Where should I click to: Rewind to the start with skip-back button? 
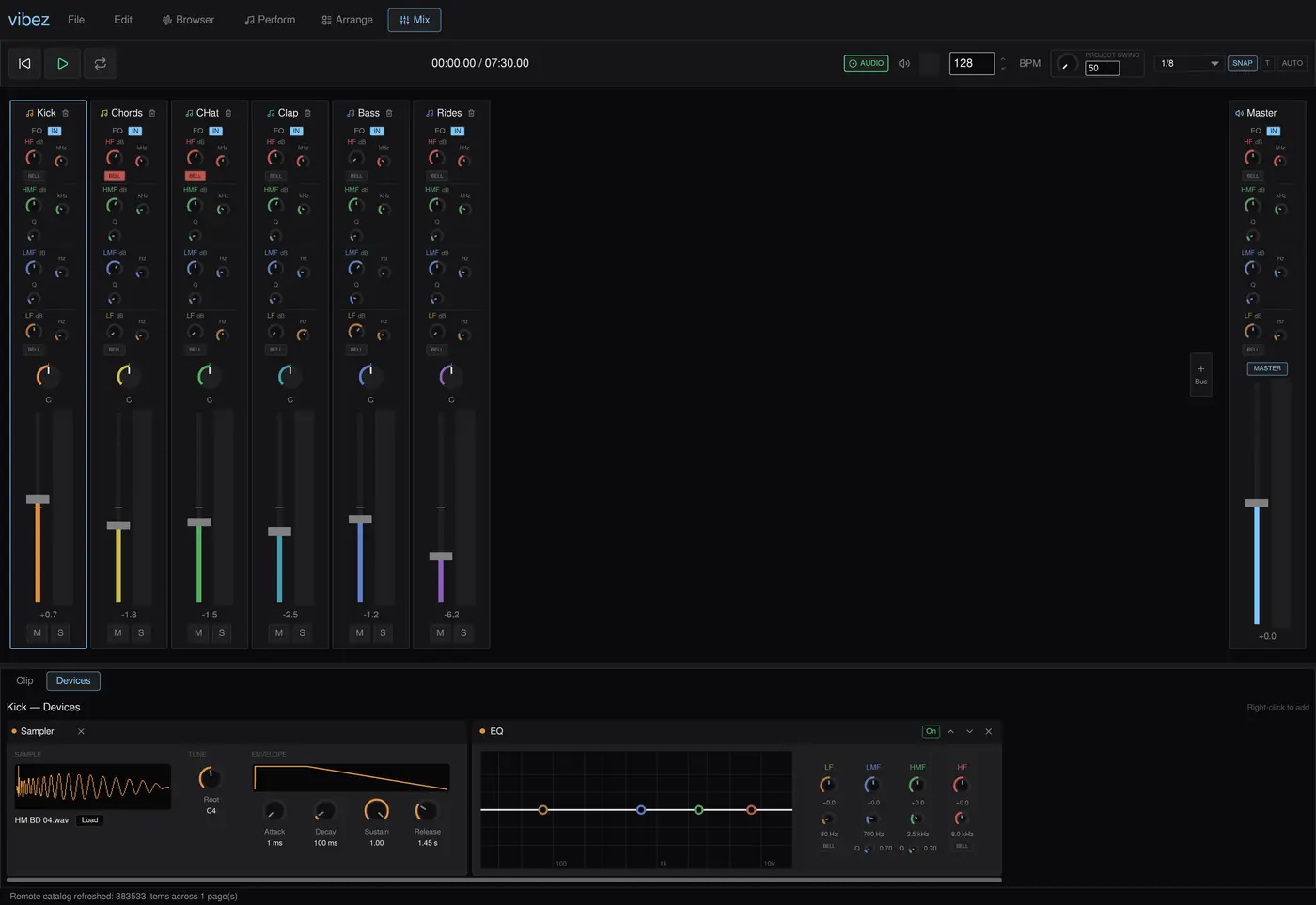(24, 63)
